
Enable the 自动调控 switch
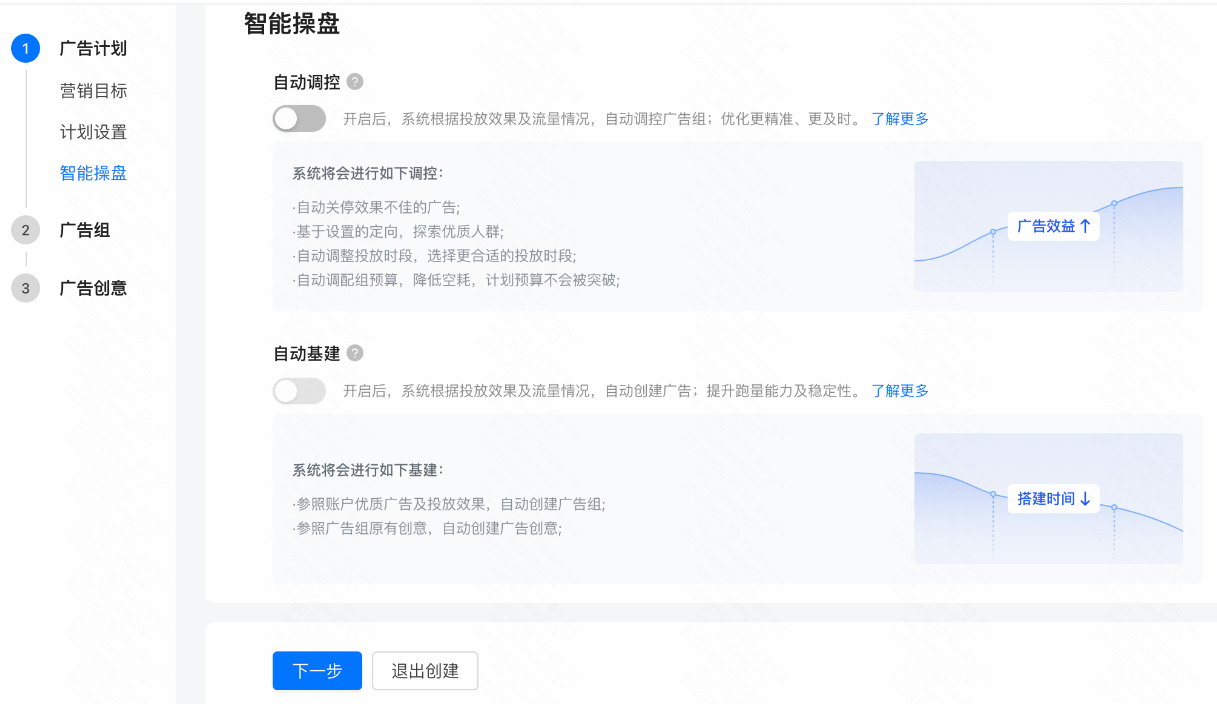tap(298, 118)
